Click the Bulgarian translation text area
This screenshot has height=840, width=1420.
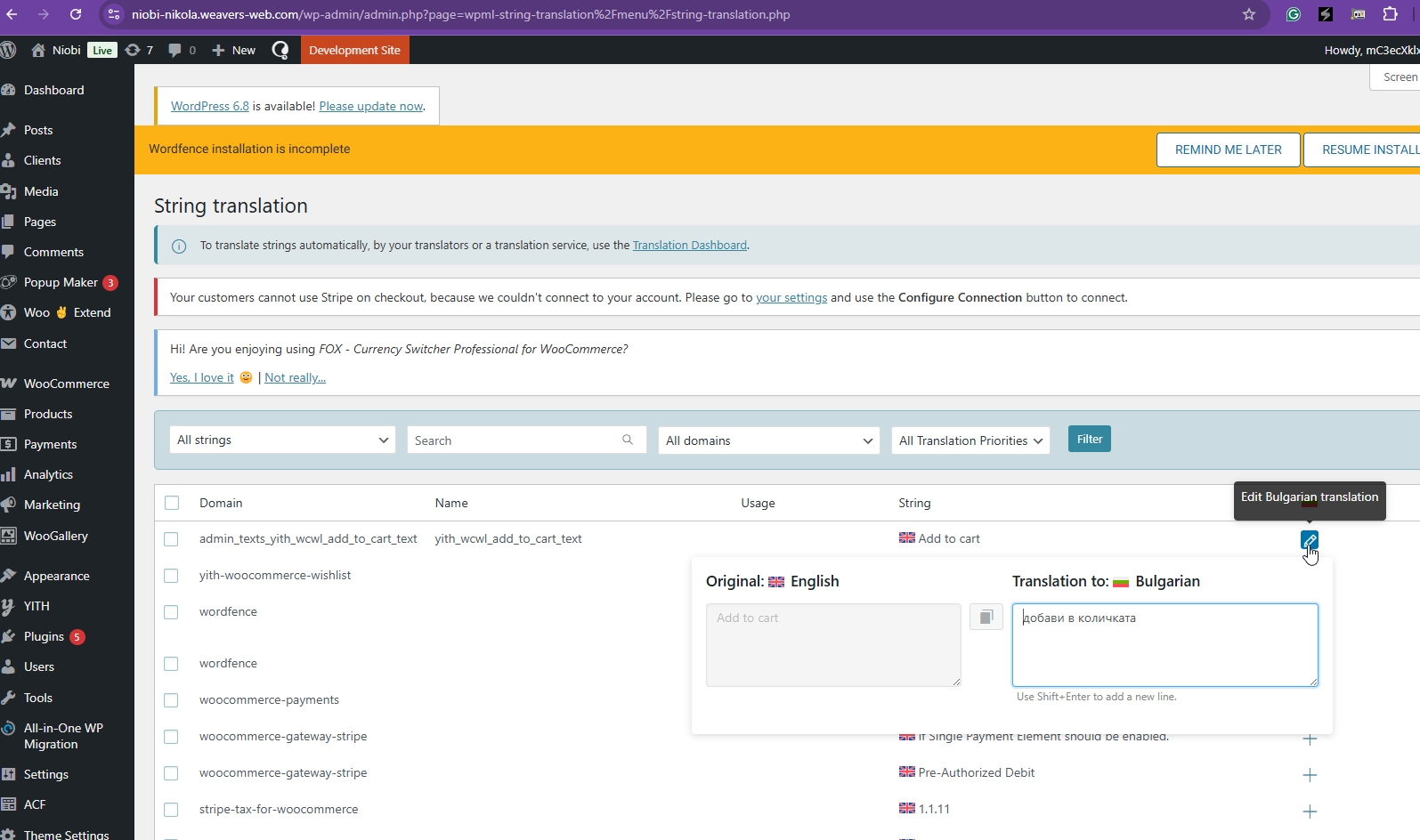[x=1164, y=645]
